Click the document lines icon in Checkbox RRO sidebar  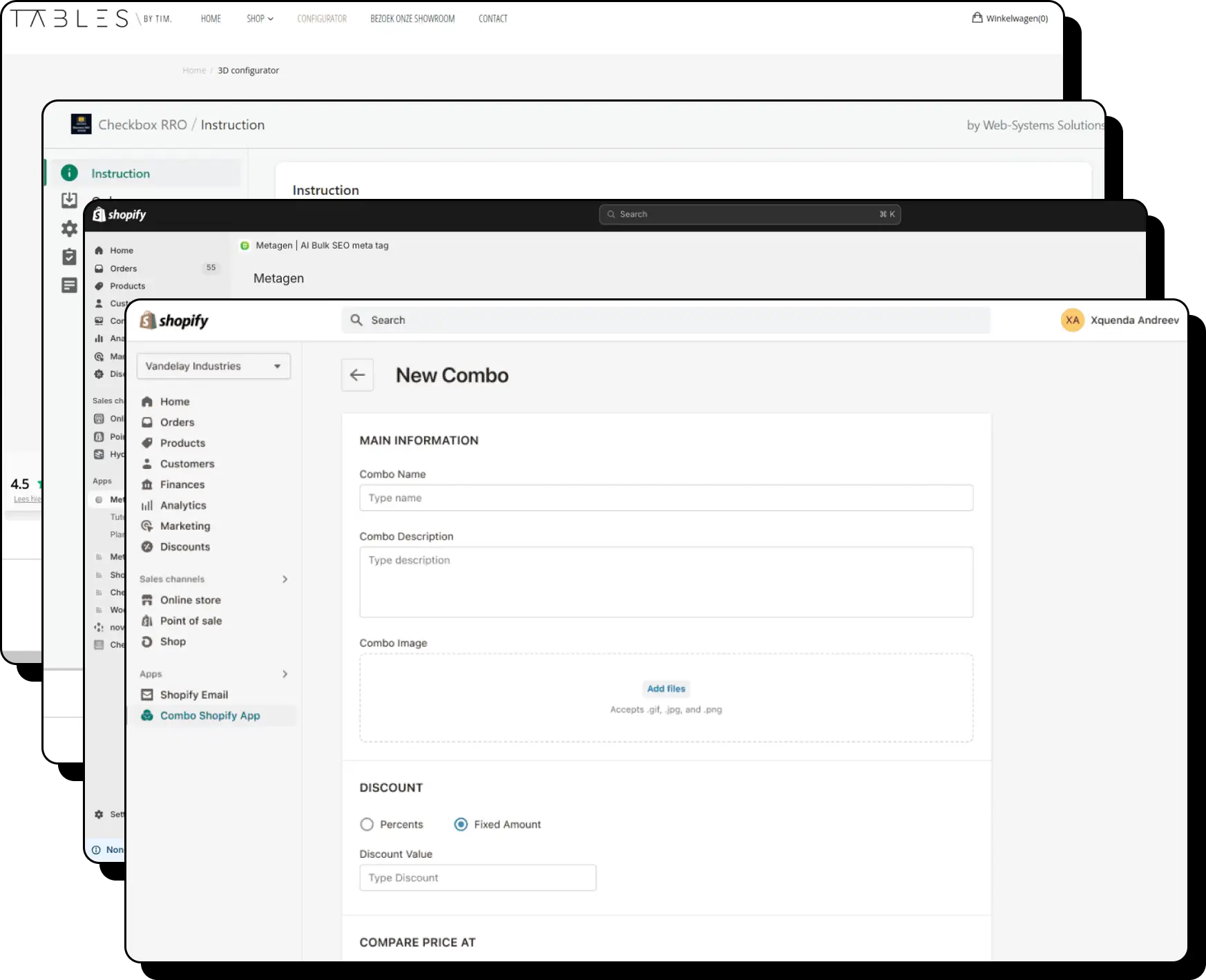coord(69,285)
